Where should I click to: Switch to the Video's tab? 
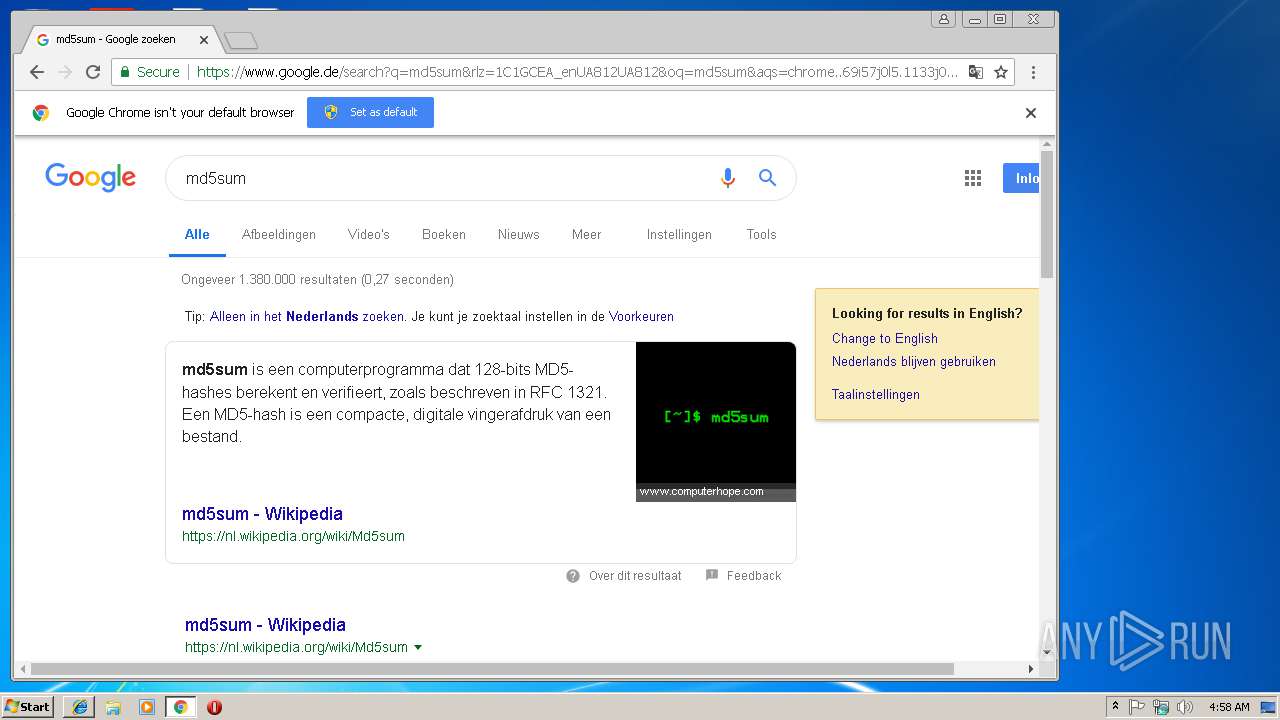click(369, 234)
